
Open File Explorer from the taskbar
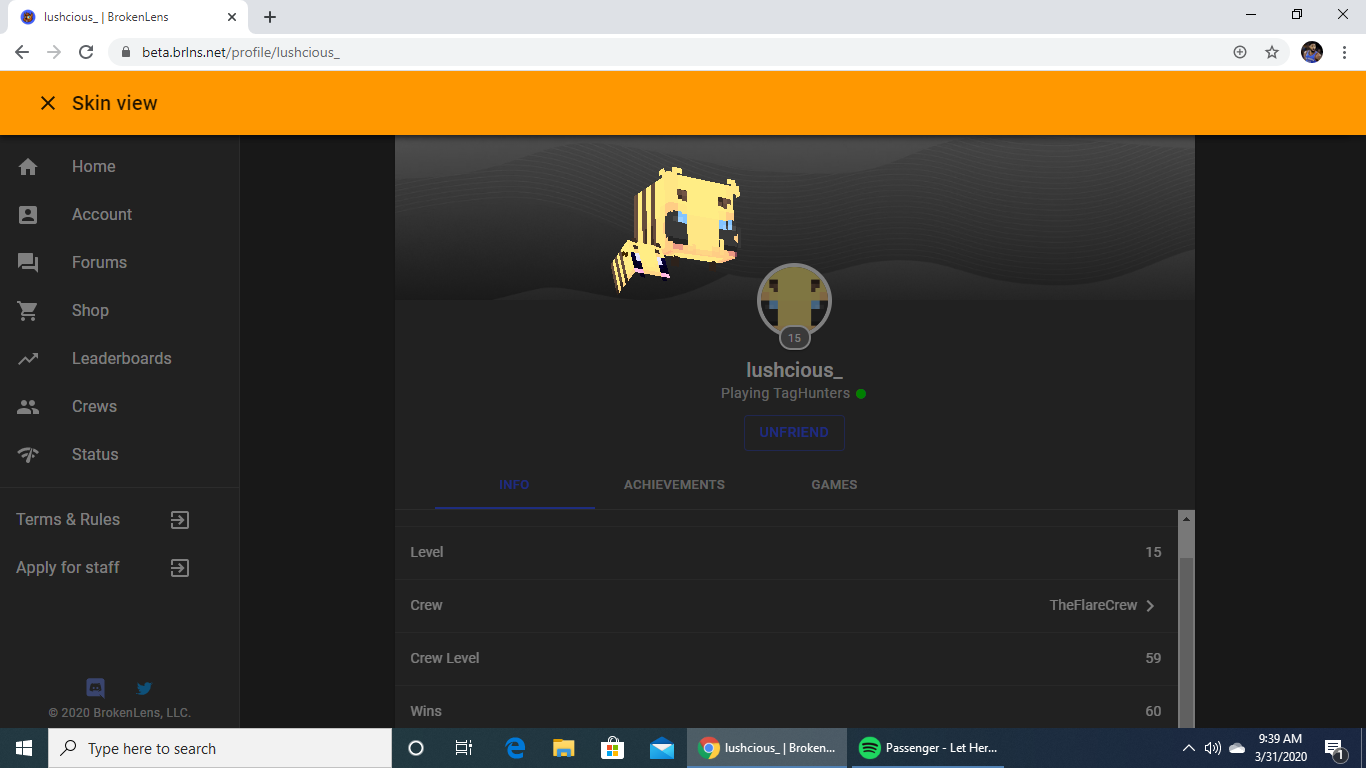[x=564, y=748]
